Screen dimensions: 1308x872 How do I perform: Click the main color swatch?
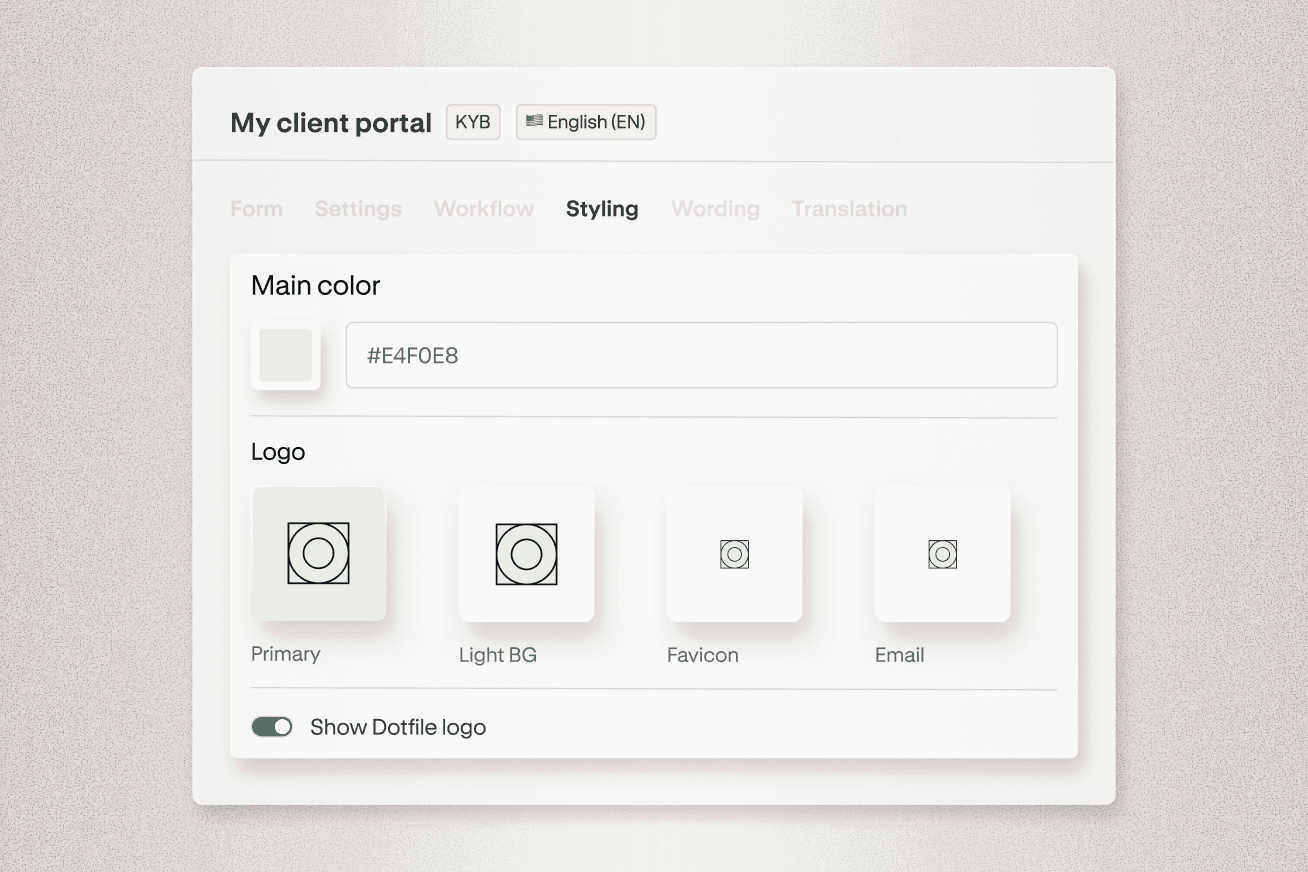285,355
